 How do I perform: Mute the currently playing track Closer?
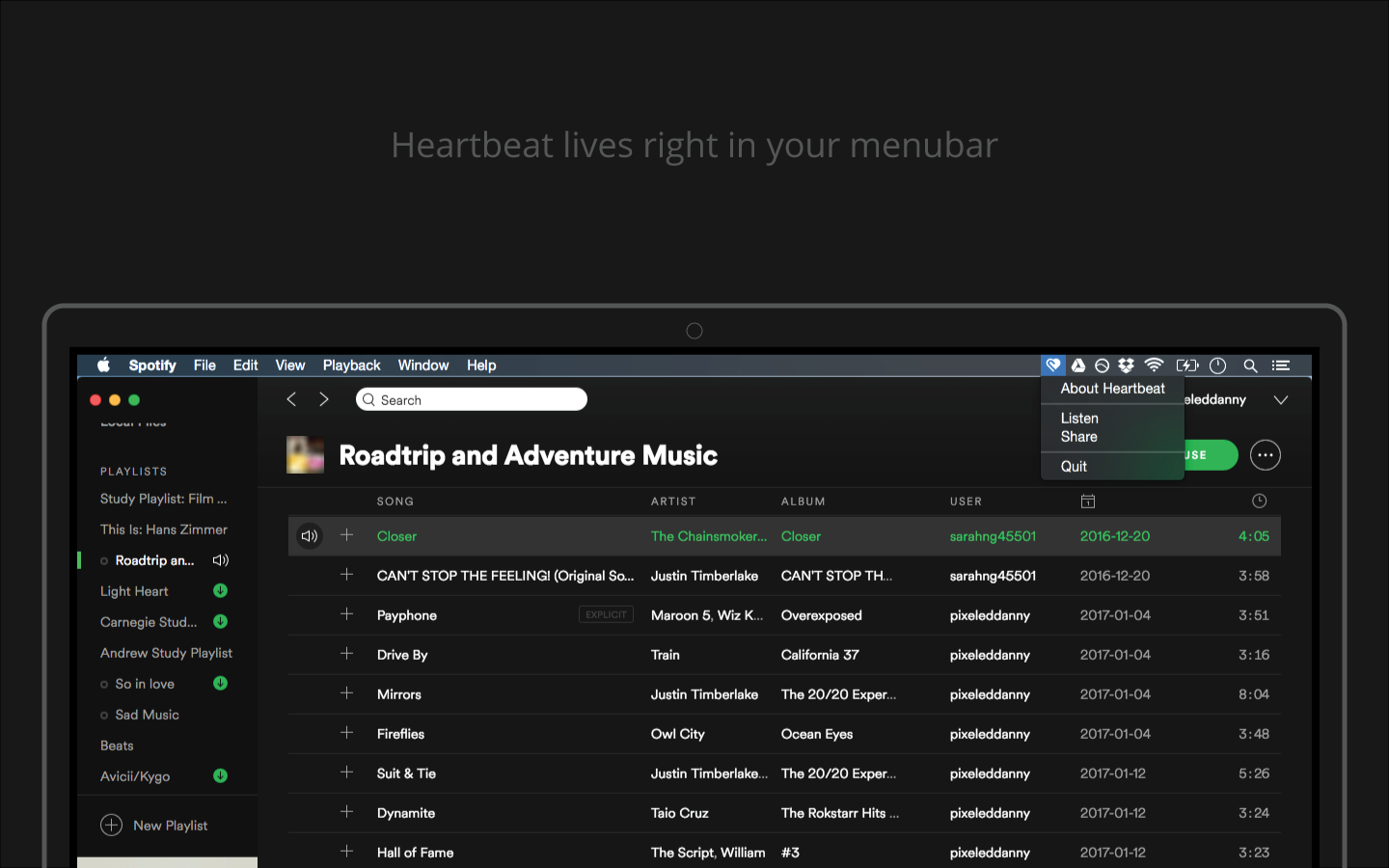tap(309, 535)
